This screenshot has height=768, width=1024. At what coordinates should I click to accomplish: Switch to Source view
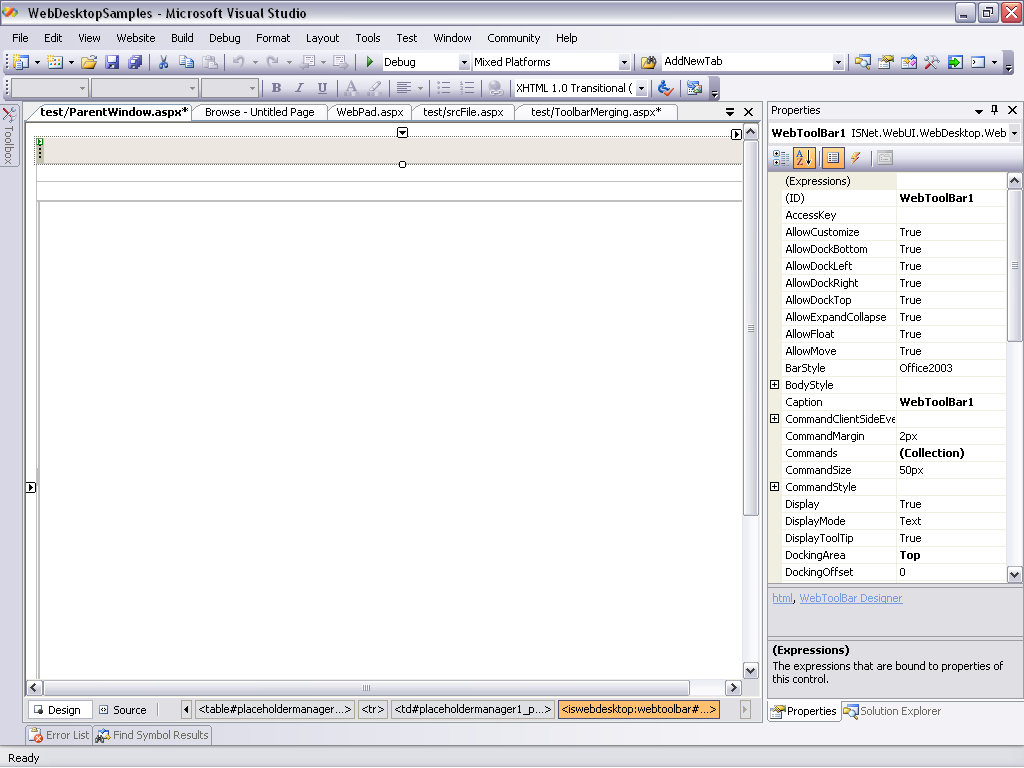point(122,710)
